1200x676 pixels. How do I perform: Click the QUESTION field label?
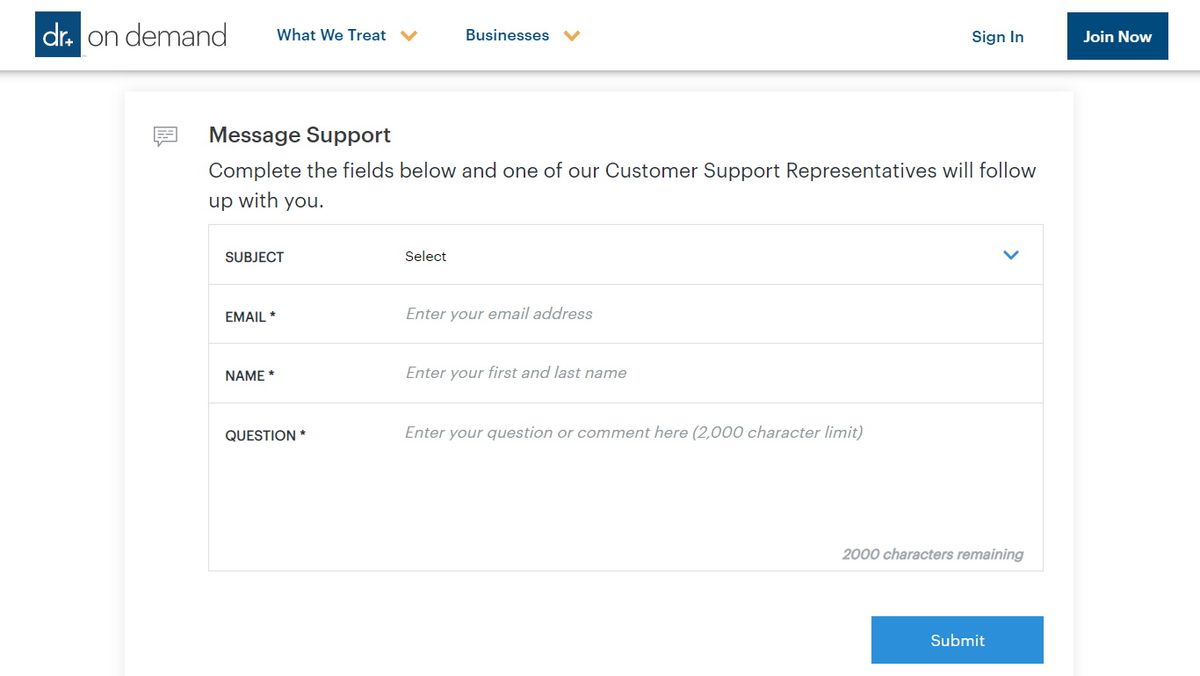(x=265, y=436)
